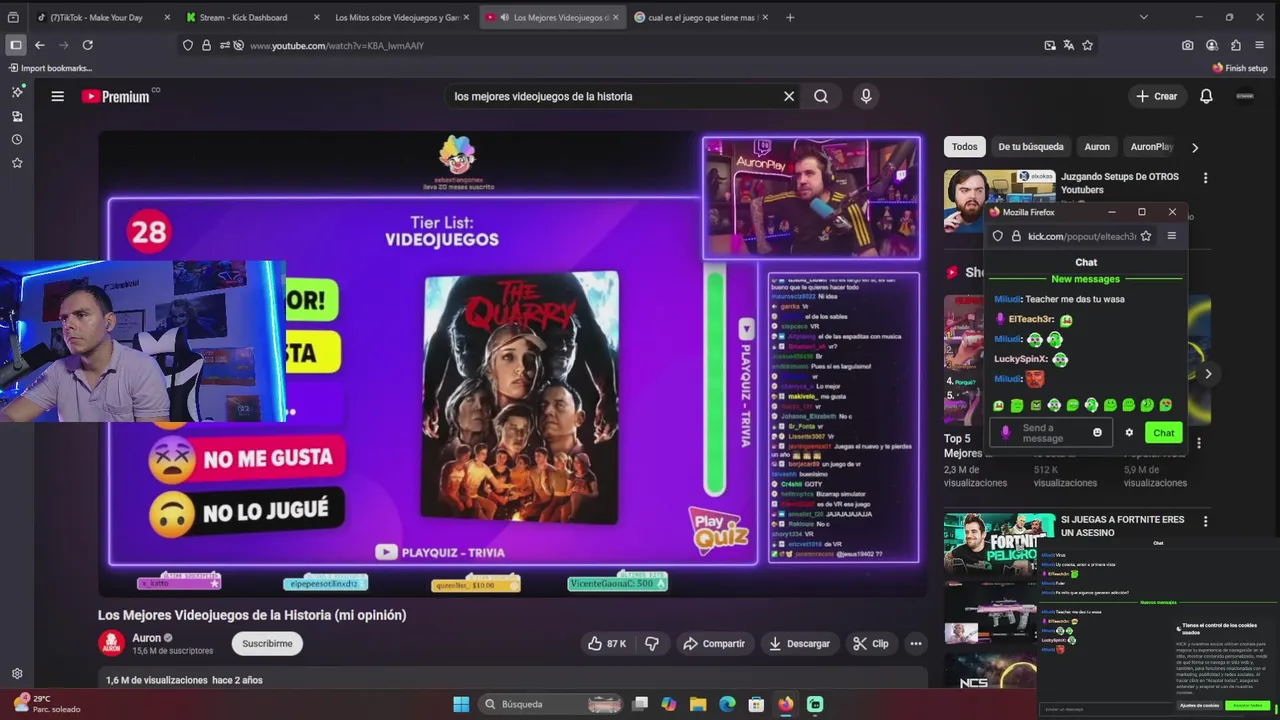Open the weather widget showing 29°C
Screen dimensions: 1280x720
(45, 704)
